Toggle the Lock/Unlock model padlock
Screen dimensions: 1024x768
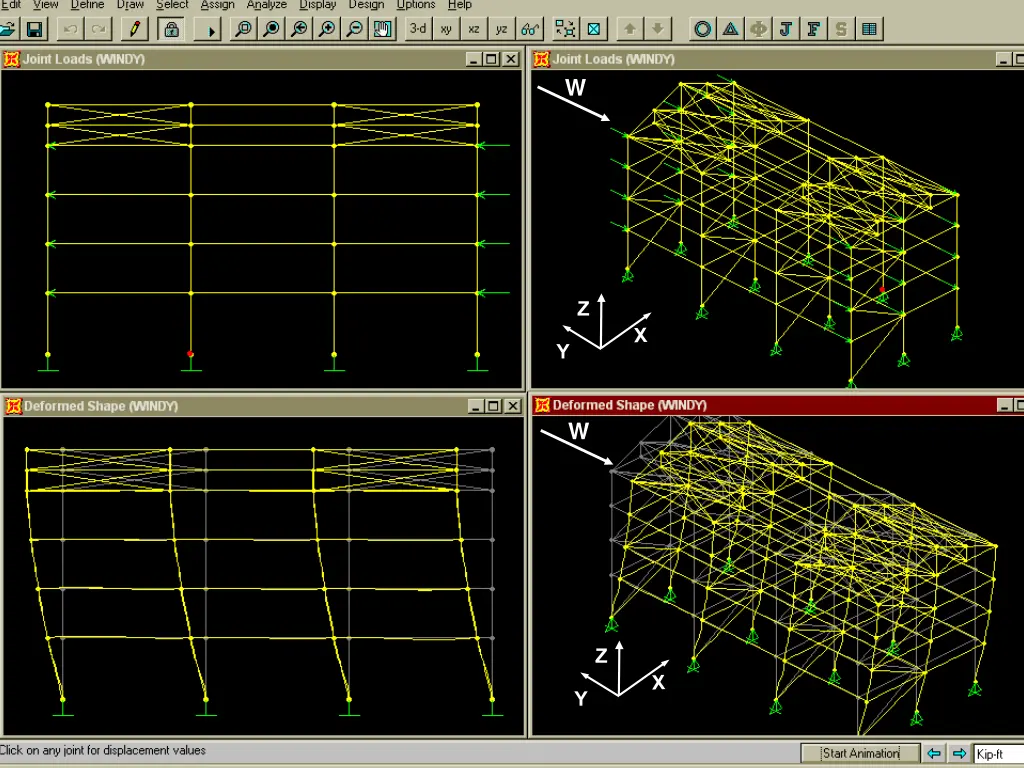(171, 29)
